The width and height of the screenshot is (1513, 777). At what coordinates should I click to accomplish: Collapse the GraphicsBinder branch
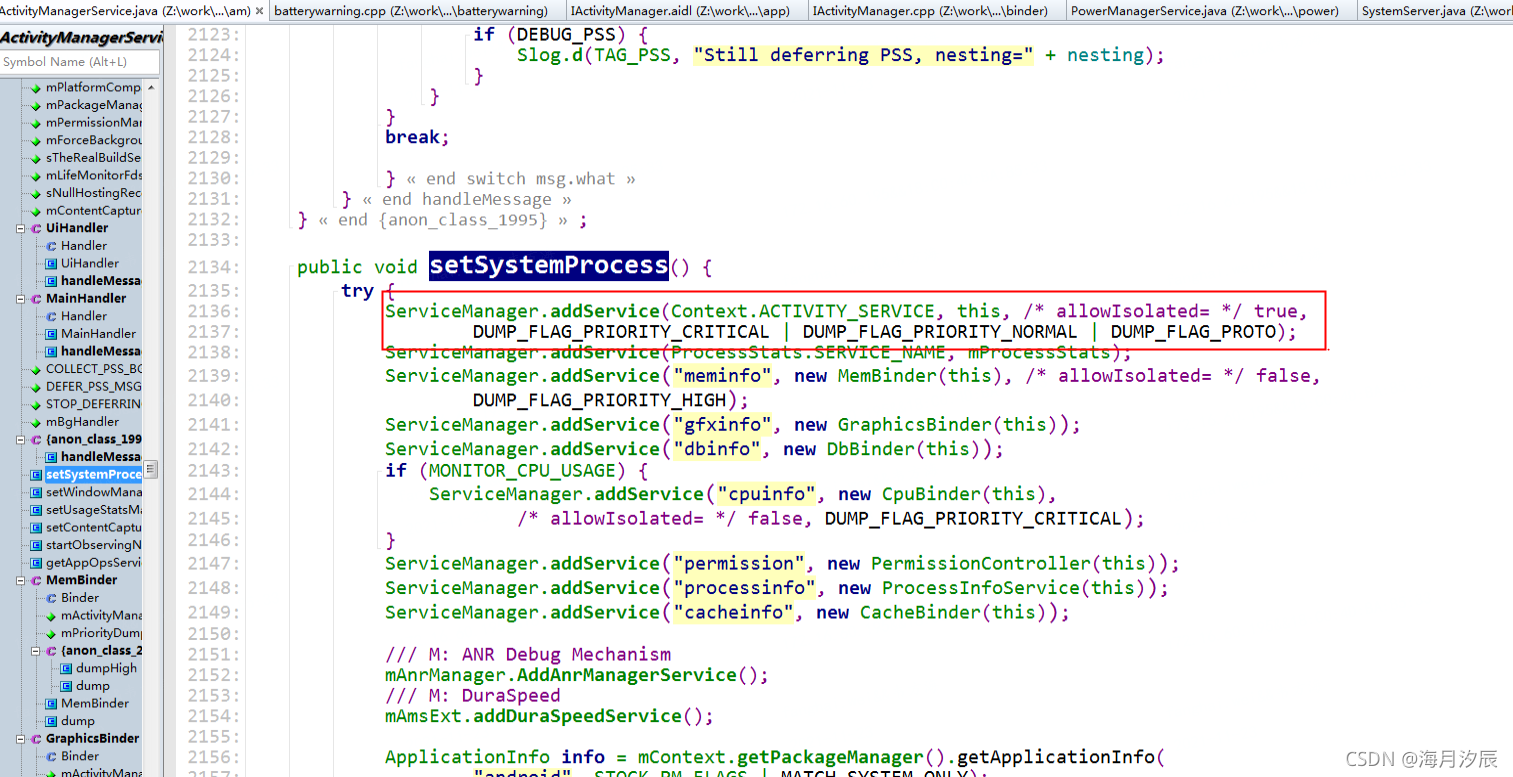(20, 738)
